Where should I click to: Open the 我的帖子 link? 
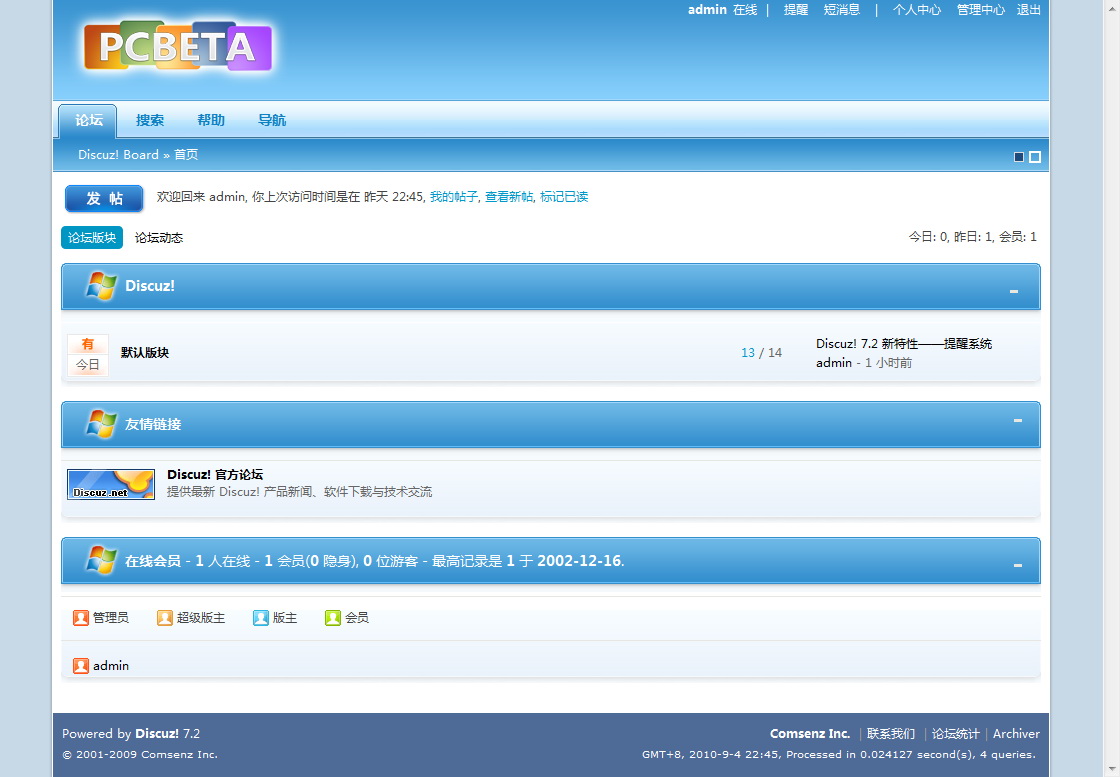pyautogui.click(x=454, y=196)
